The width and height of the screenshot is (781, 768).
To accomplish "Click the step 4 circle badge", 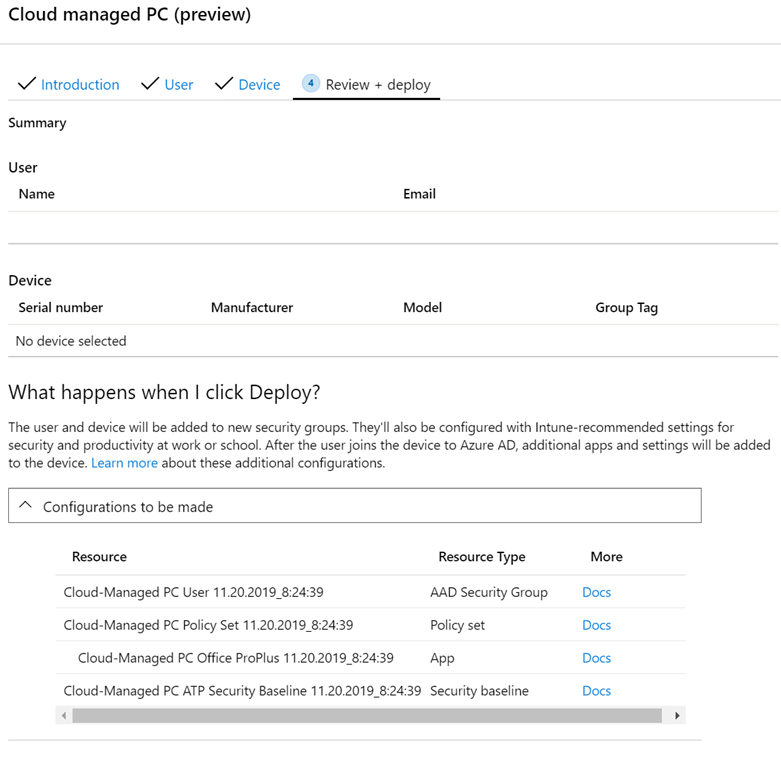I will point(310,84).
